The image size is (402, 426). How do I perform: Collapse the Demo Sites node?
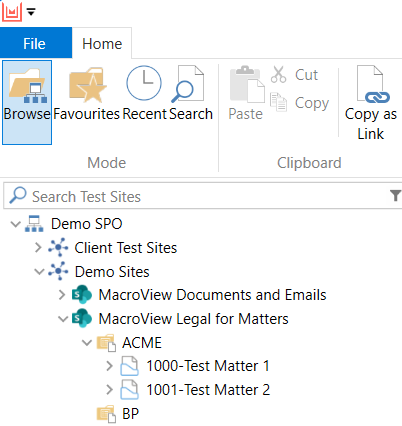[x=39, y=272]
